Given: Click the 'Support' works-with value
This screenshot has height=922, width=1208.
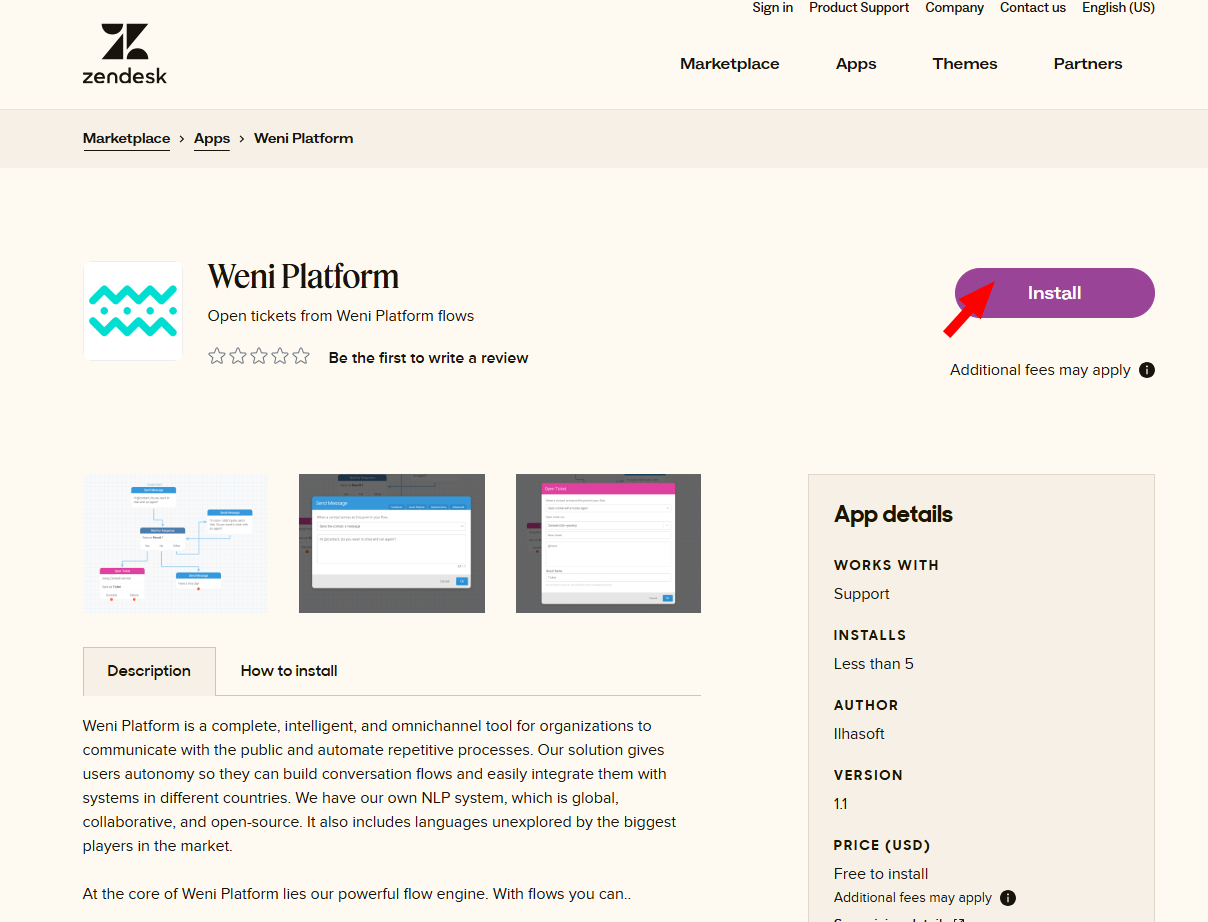Looking at the screenshot, I should click(862, 594).
